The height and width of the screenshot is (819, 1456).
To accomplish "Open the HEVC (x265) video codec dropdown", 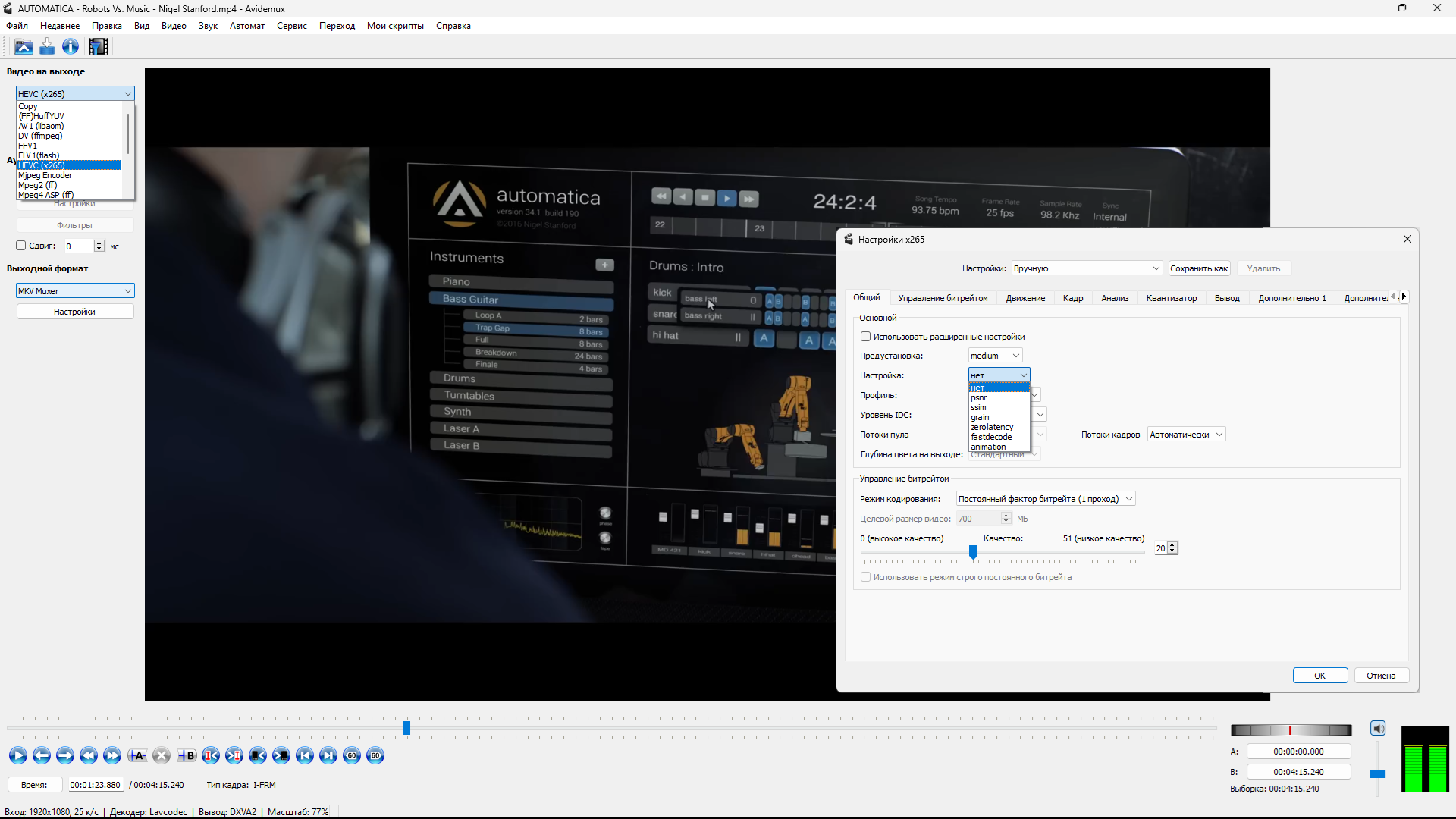I will tap(75, 93).
